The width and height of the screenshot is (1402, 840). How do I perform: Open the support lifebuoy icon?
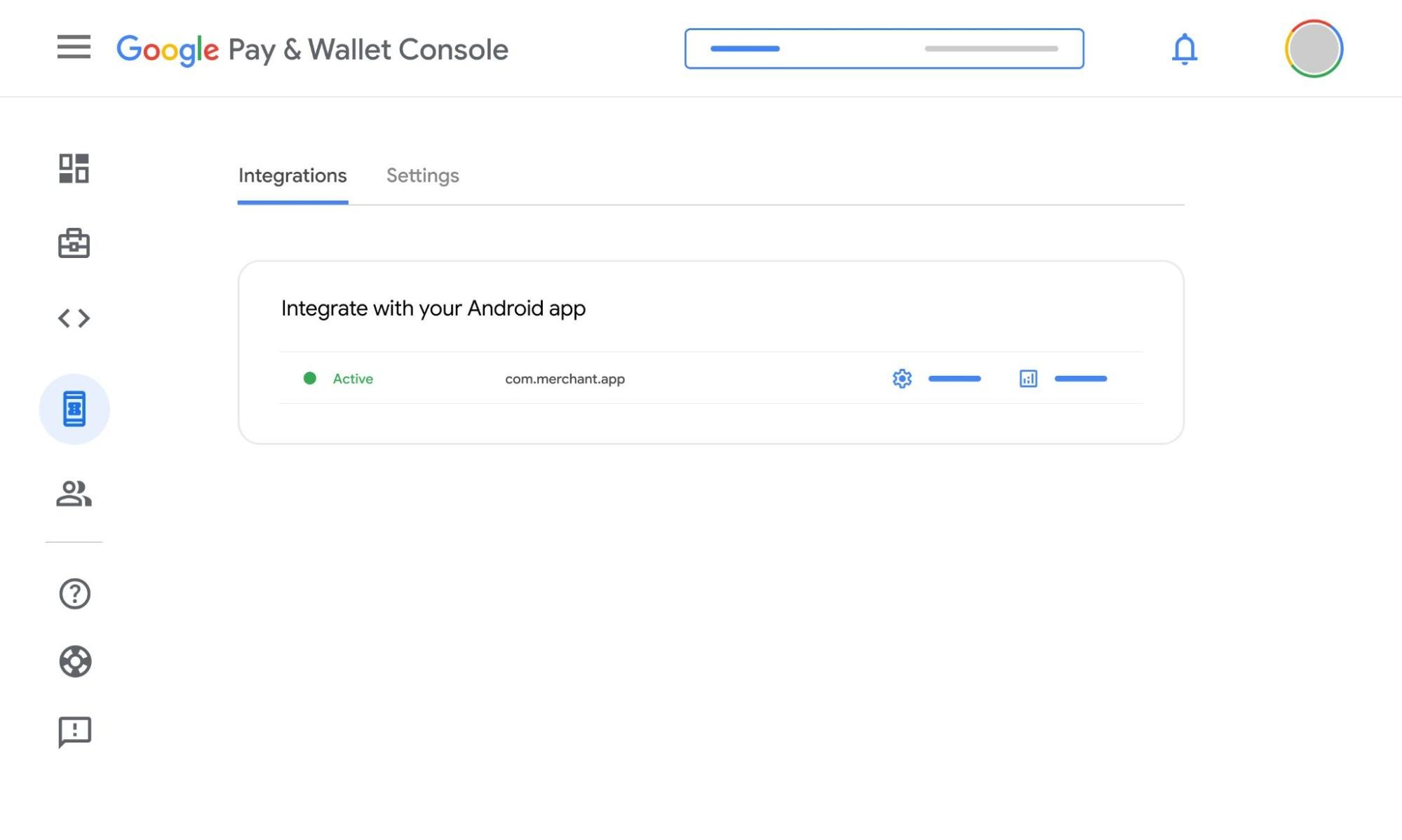[x=75, y=661]
